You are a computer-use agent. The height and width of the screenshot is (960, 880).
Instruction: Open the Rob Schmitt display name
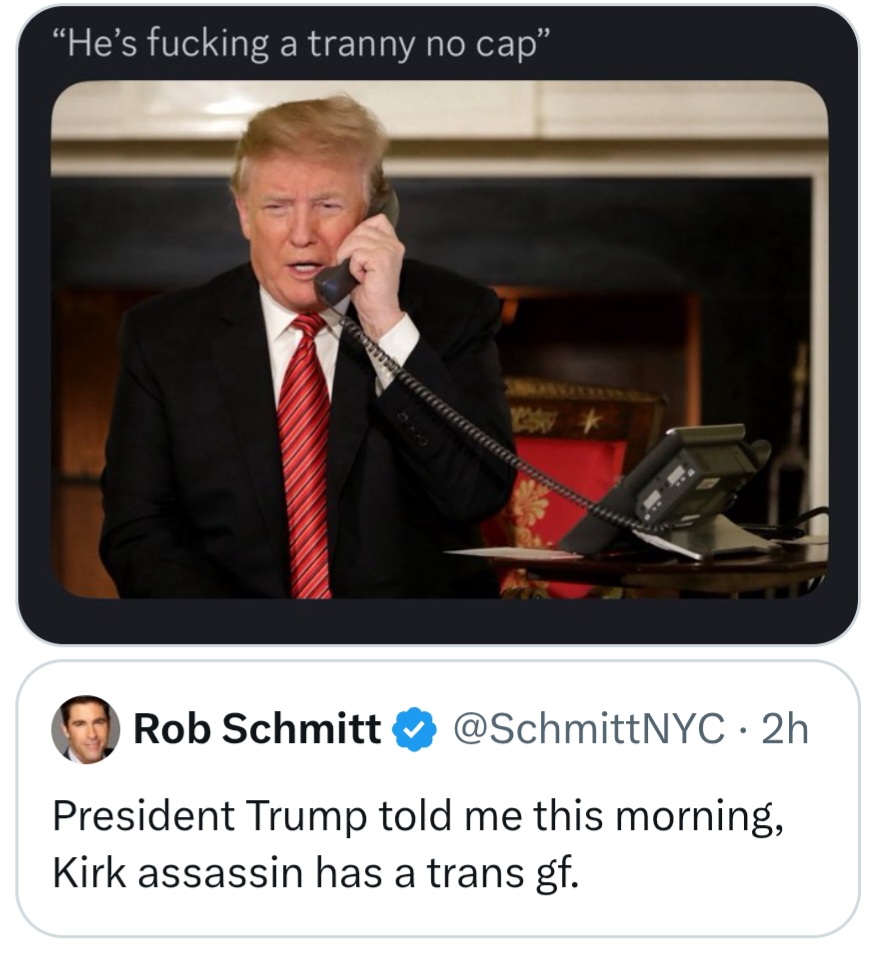[257, 731]
